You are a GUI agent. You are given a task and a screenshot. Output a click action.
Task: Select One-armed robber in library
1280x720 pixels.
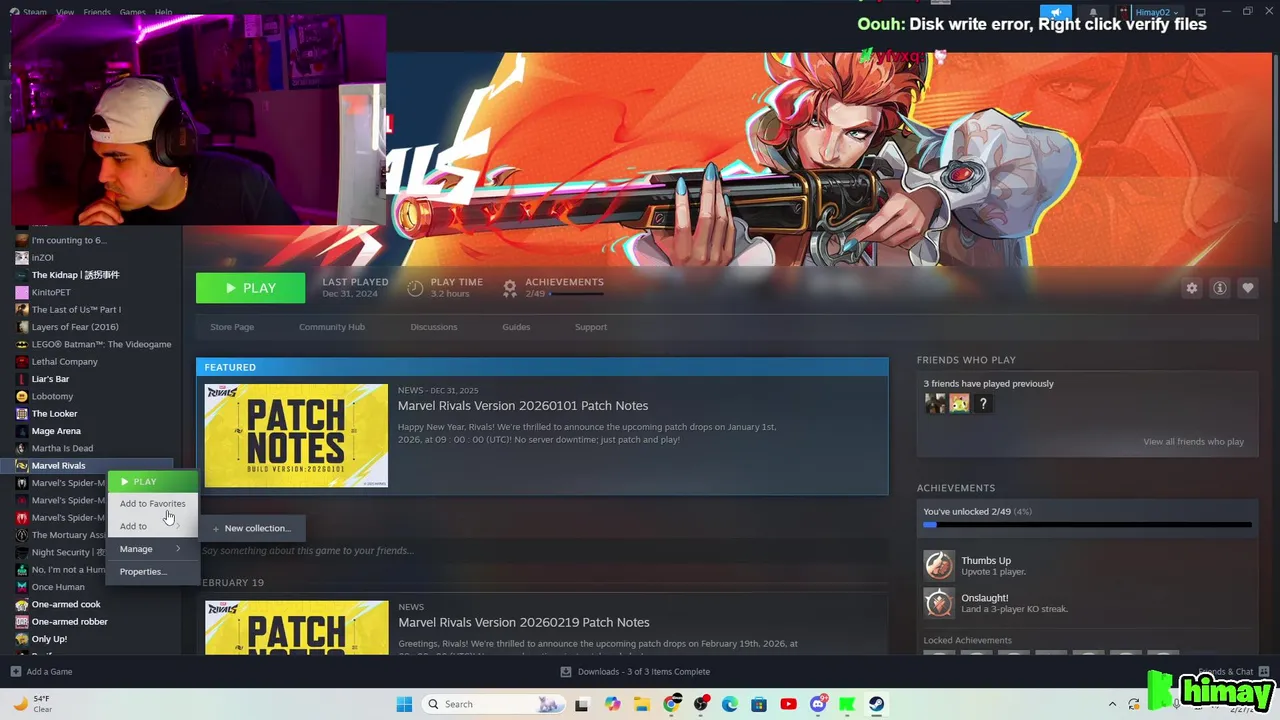[x=70, y=622]
